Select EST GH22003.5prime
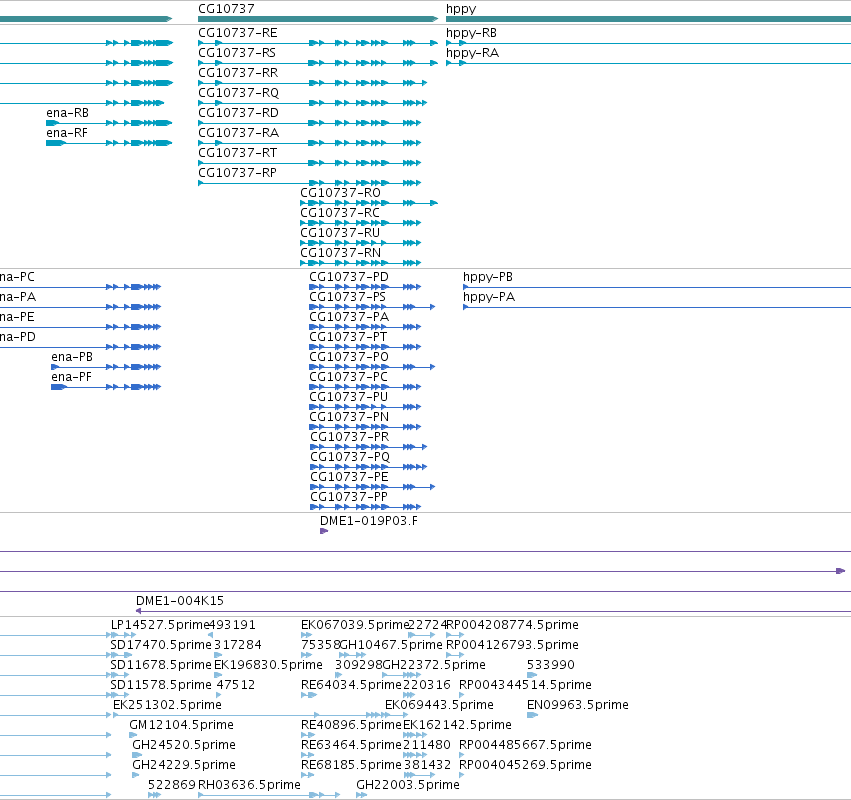851x800 pixels. click(408, 785)
